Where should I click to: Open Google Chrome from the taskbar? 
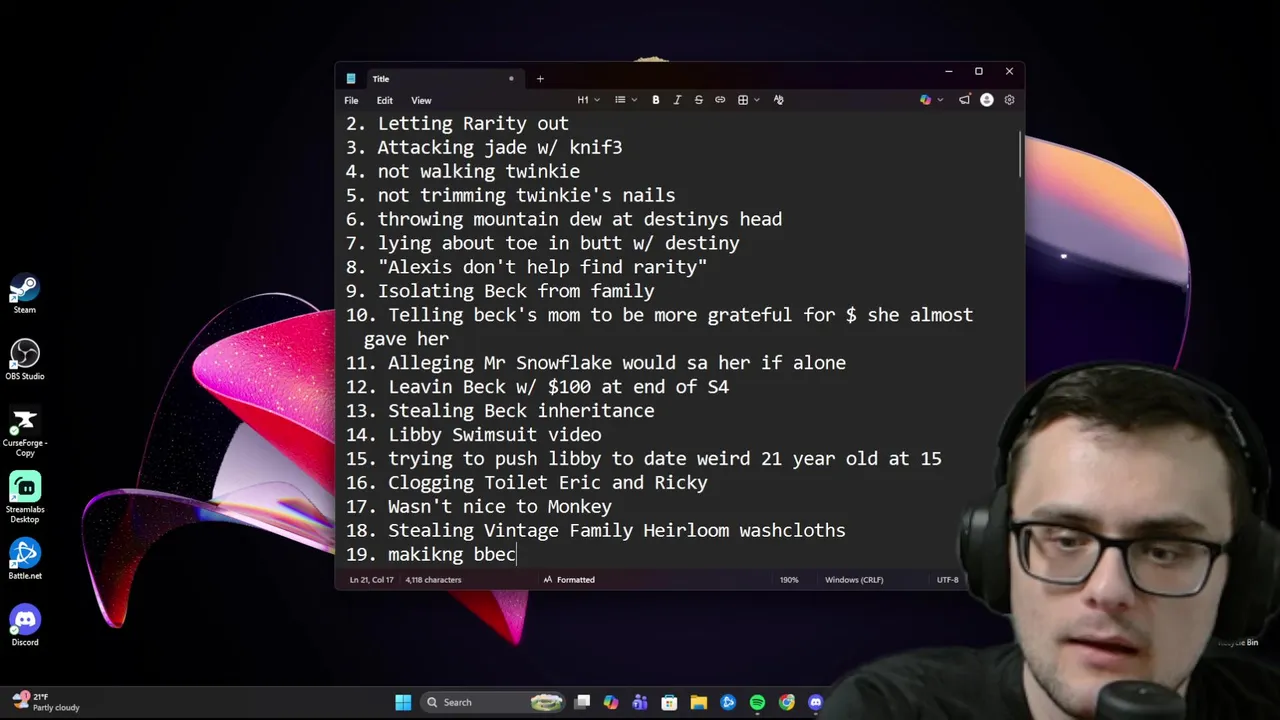786,702
